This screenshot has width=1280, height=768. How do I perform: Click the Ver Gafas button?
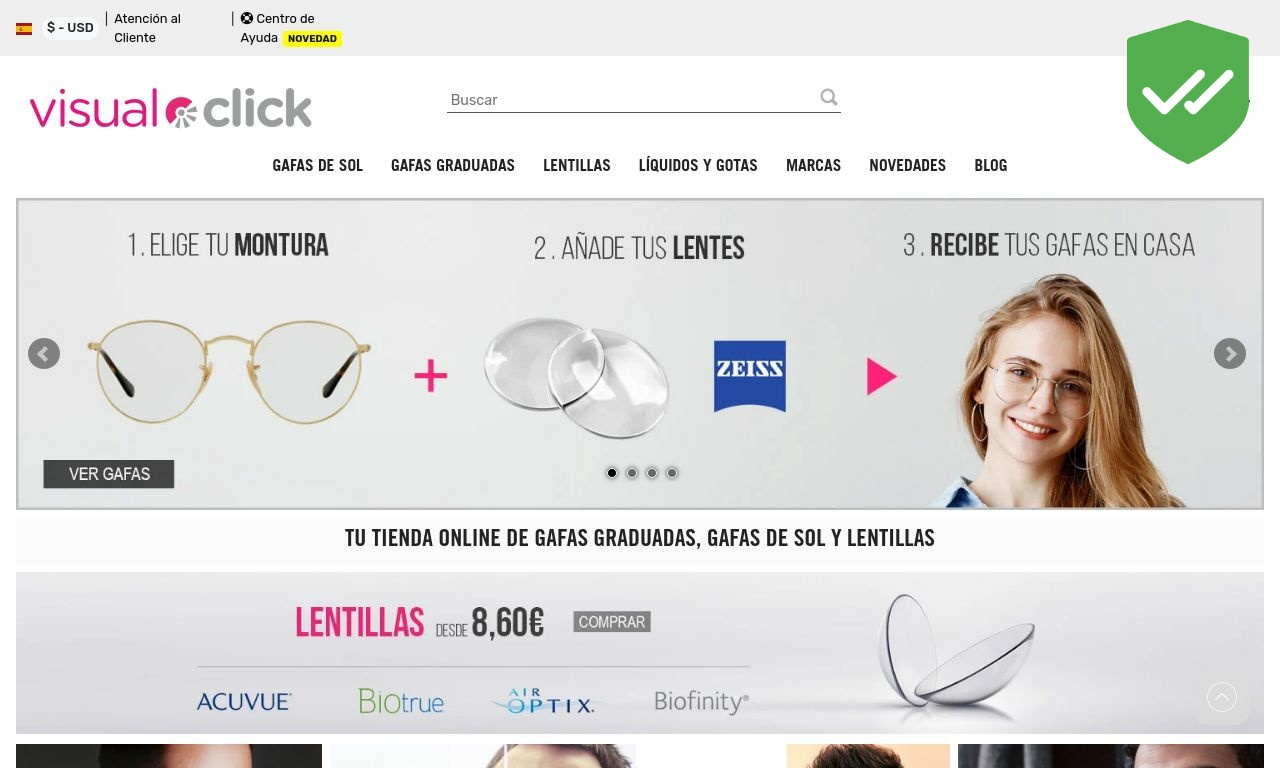[109, 474]
